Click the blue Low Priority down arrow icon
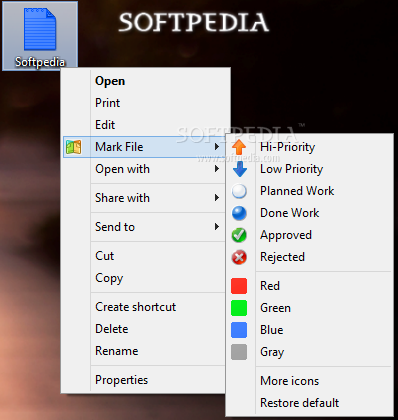The width and height of the screenshot is (398, 420). 240,169
